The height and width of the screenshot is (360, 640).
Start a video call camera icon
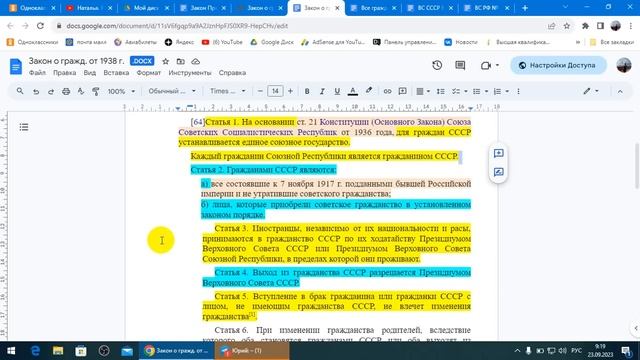[x=485, y=65]
